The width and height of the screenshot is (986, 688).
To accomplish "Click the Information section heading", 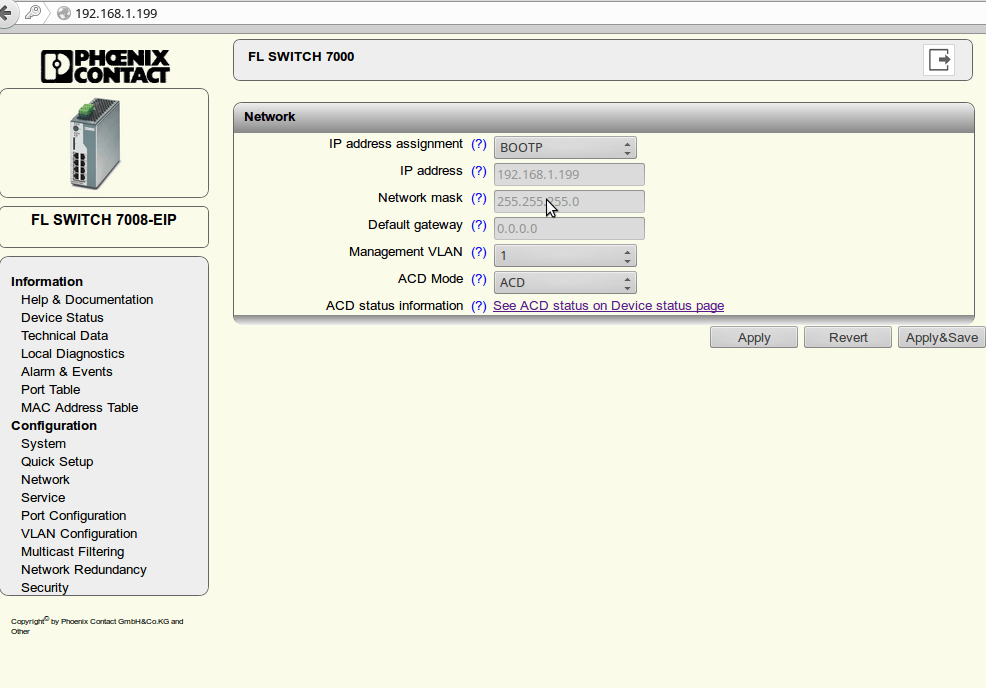I will (x=47, y=282).
